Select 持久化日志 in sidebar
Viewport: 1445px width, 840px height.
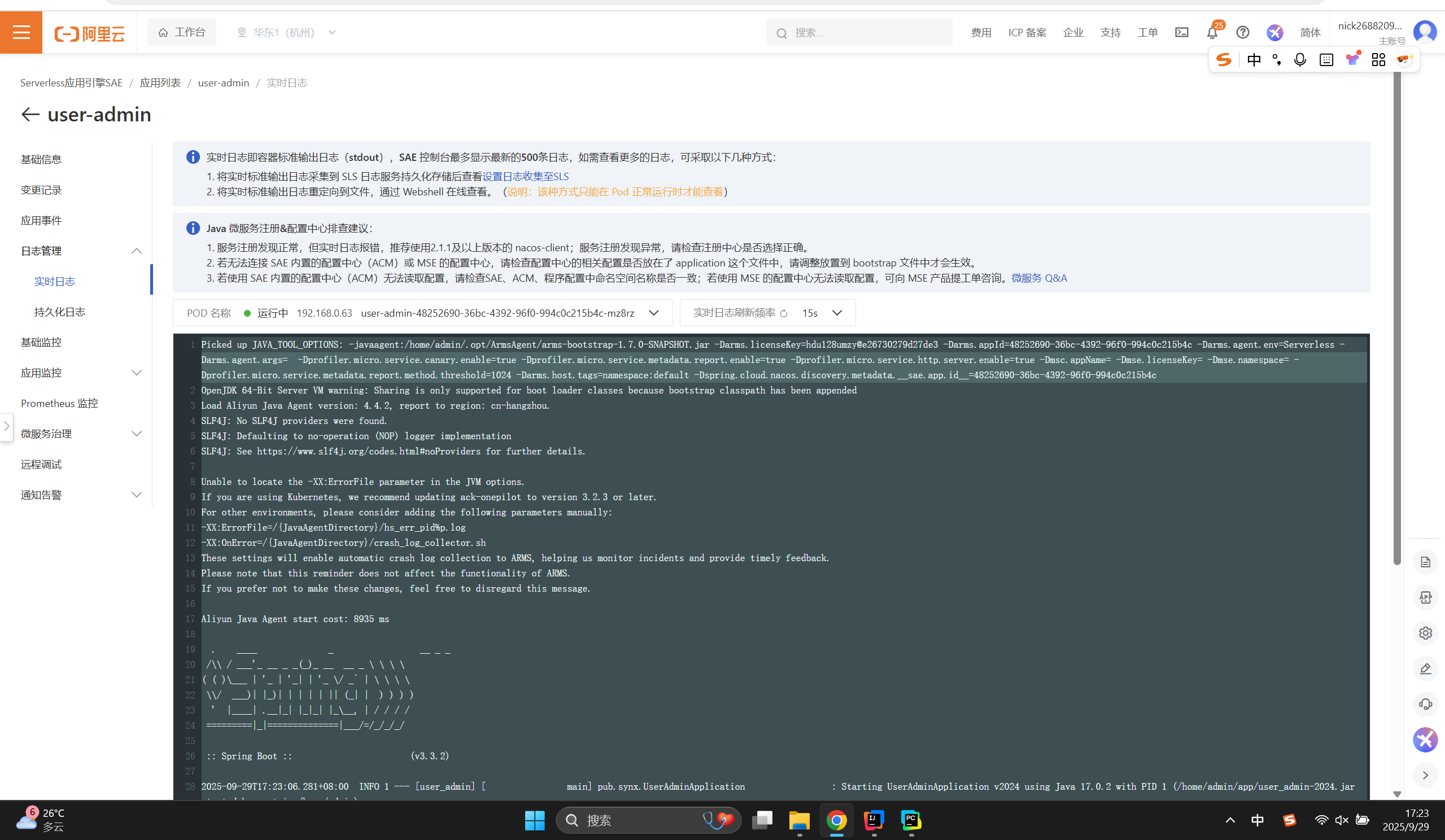click(60, 312)
